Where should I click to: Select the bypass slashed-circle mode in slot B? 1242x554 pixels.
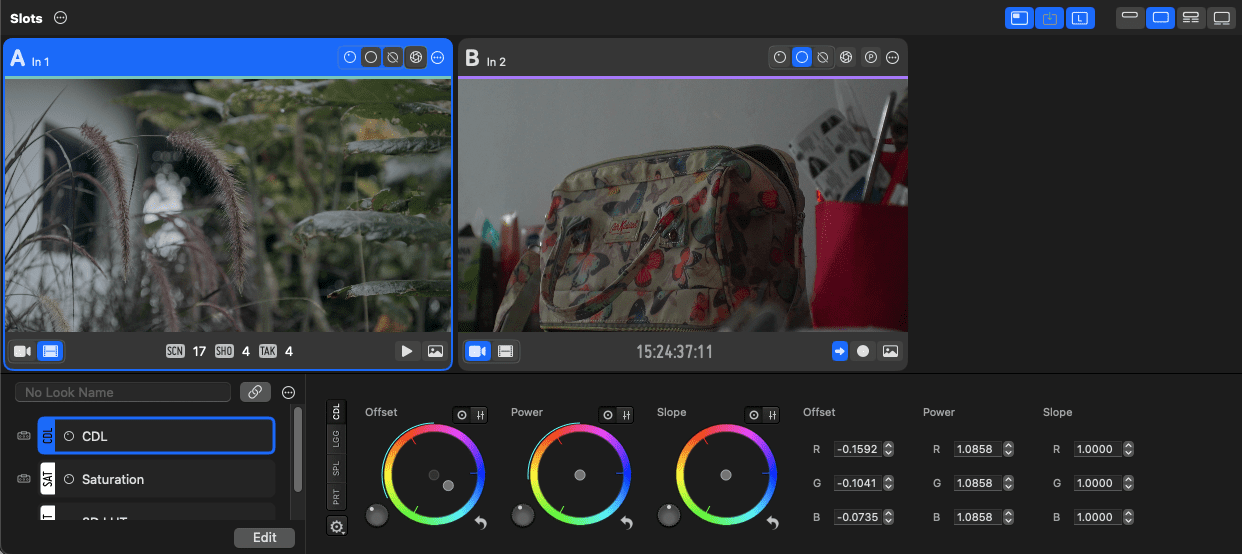pyautogui.click(x=823, y=58)
